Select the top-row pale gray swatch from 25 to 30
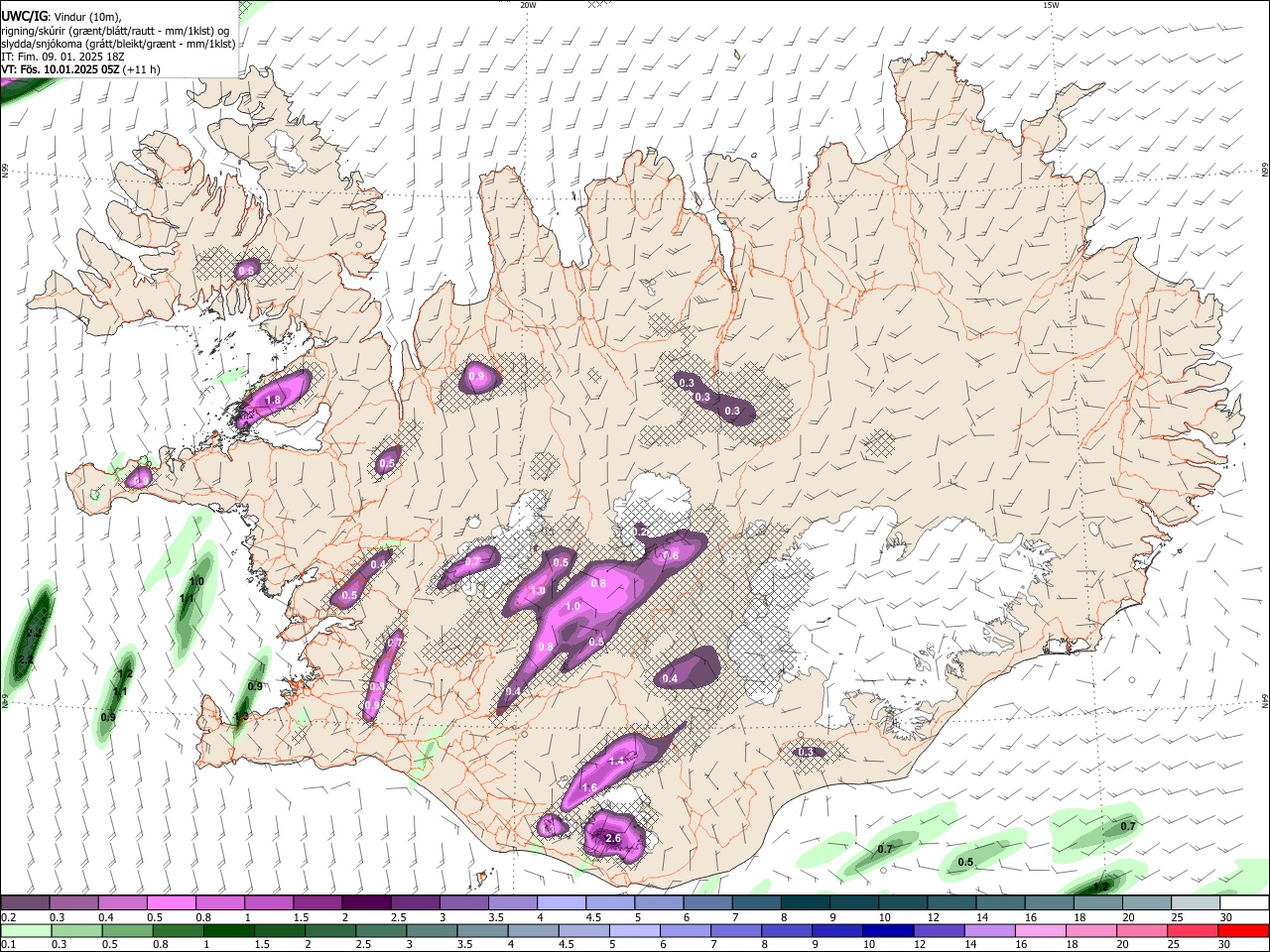Screen dimensions: 1270x952 1195,902
